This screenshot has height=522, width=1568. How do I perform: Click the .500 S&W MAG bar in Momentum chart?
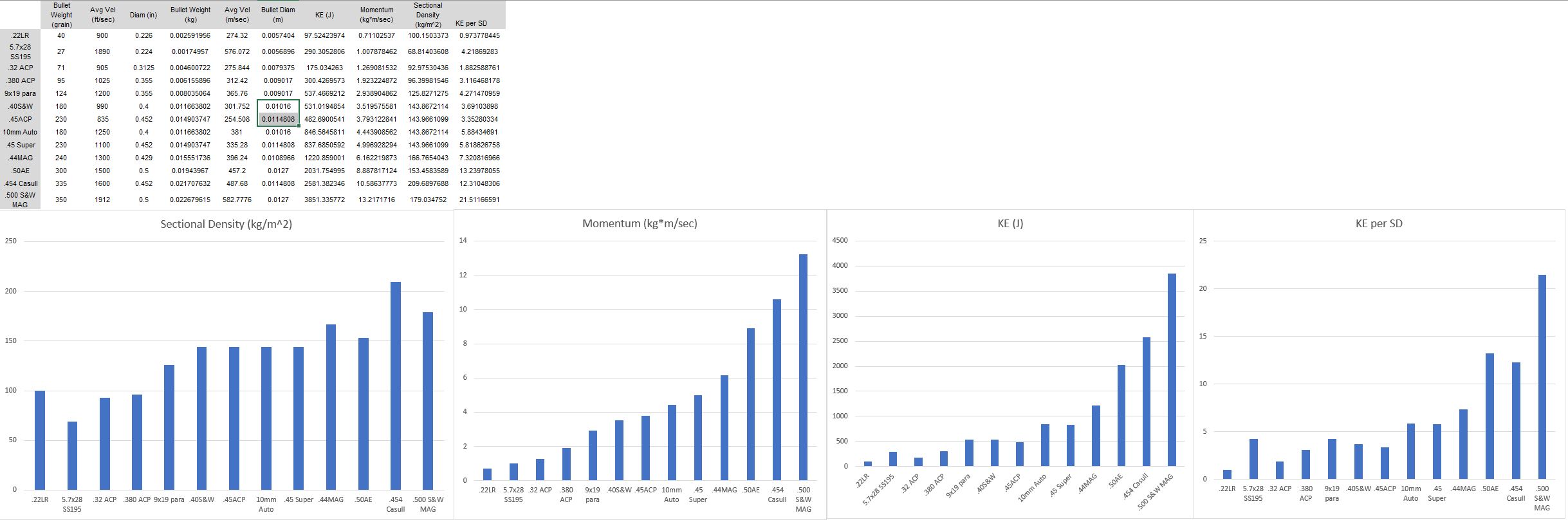click(803, 367)
